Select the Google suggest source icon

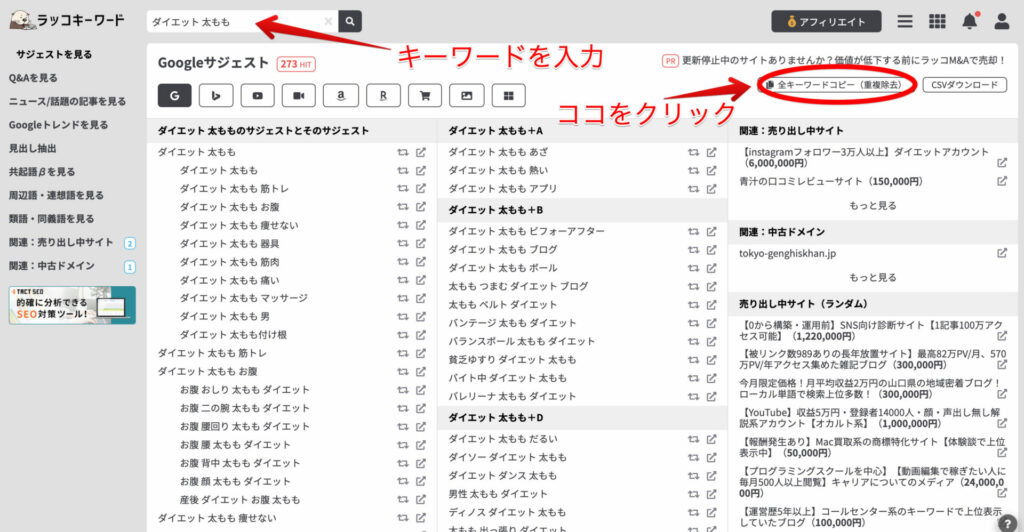click(174, 95)
